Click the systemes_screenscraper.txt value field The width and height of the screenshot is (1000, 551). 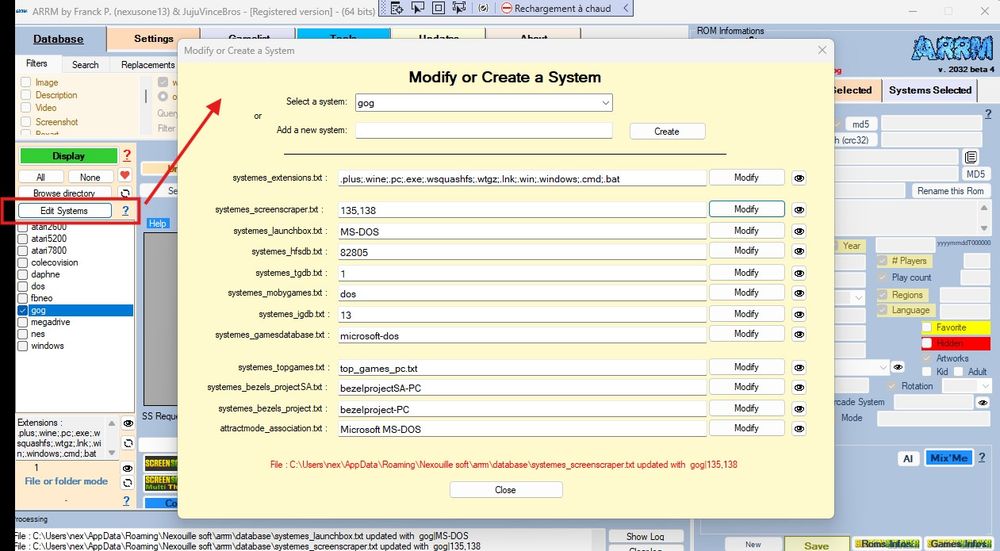point(522,210)
